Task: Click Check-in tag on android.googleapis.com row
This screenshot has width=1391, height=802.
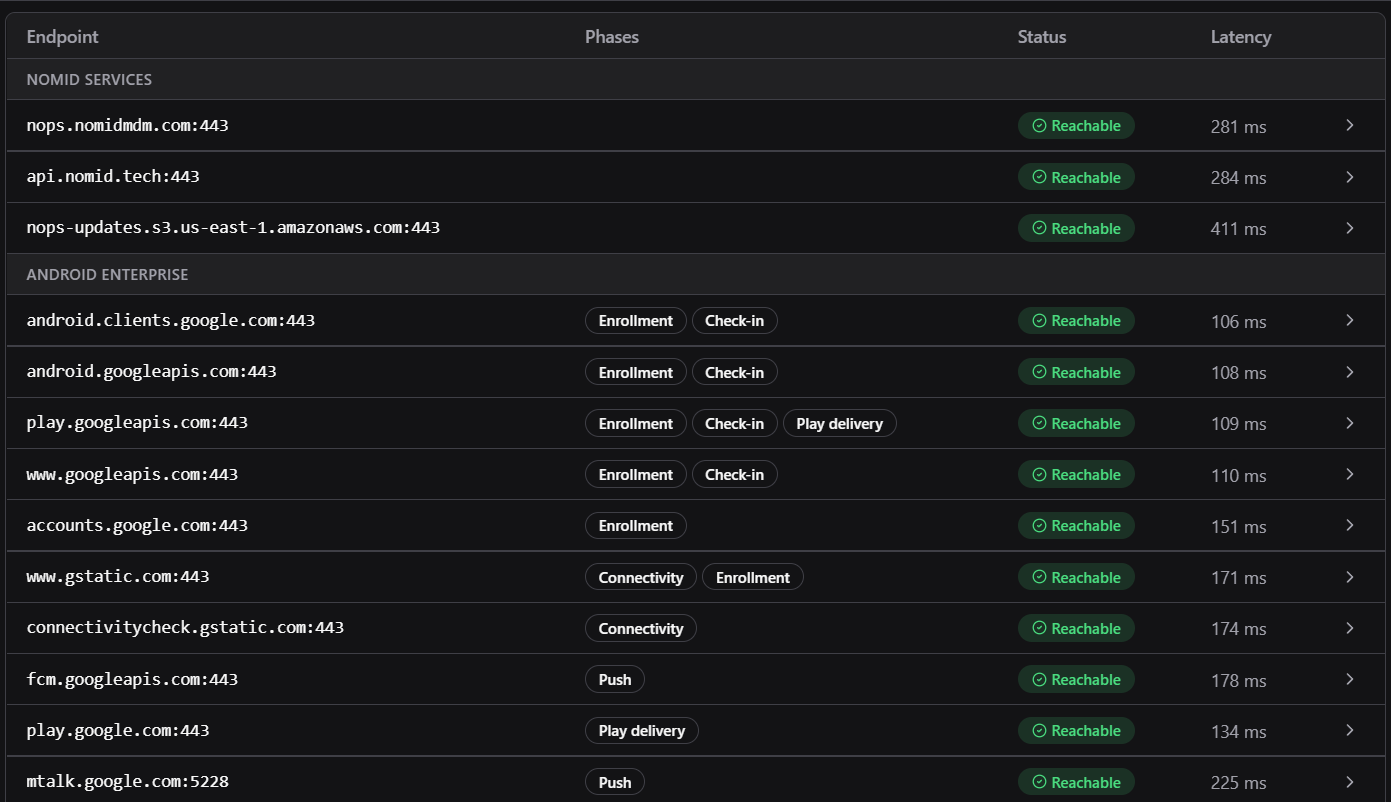Action: tap(734, 372)
